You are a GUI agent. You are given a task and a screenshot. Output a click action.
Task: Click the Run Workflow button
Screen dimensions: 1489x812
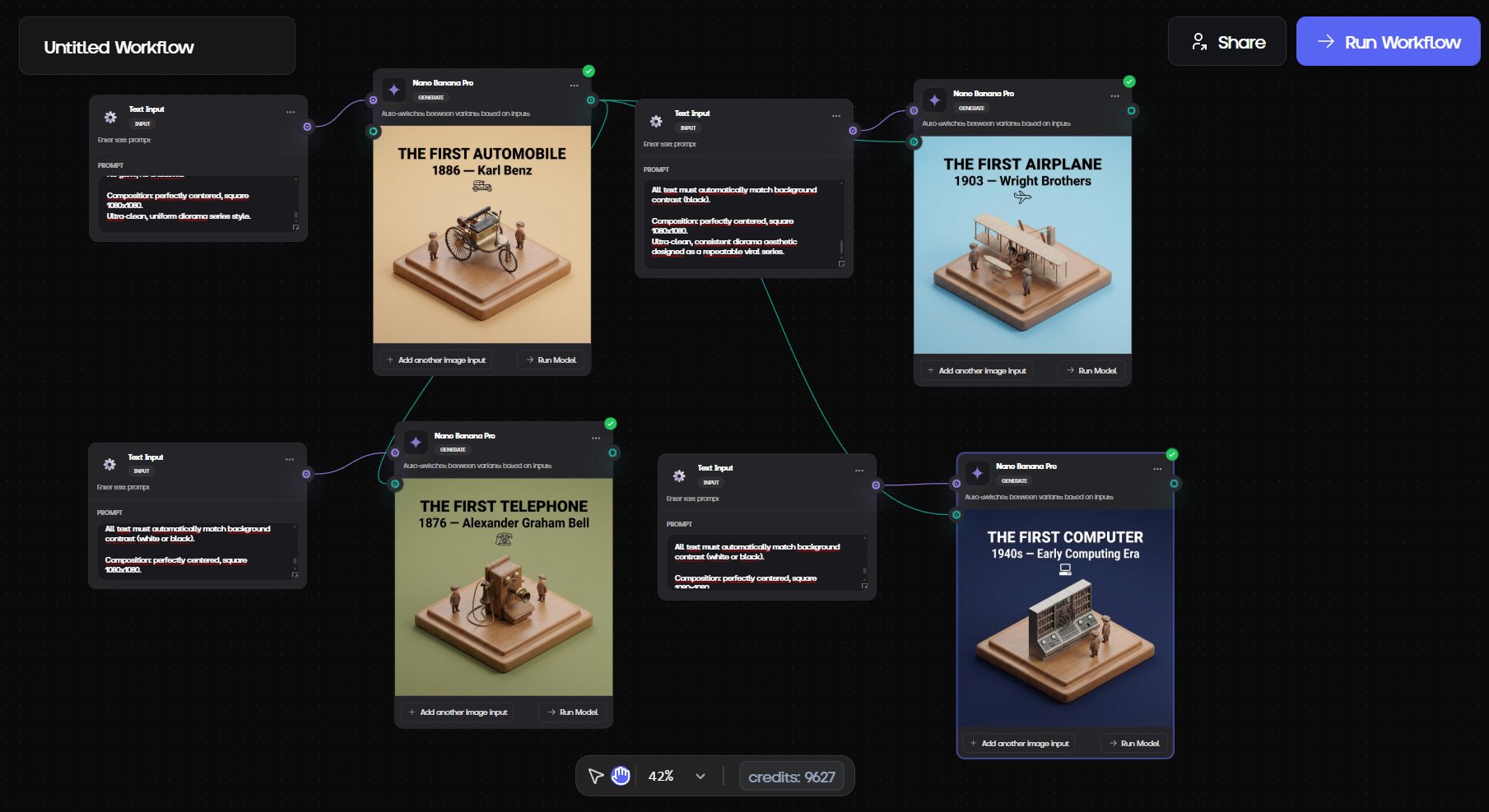pos(1388,42)
